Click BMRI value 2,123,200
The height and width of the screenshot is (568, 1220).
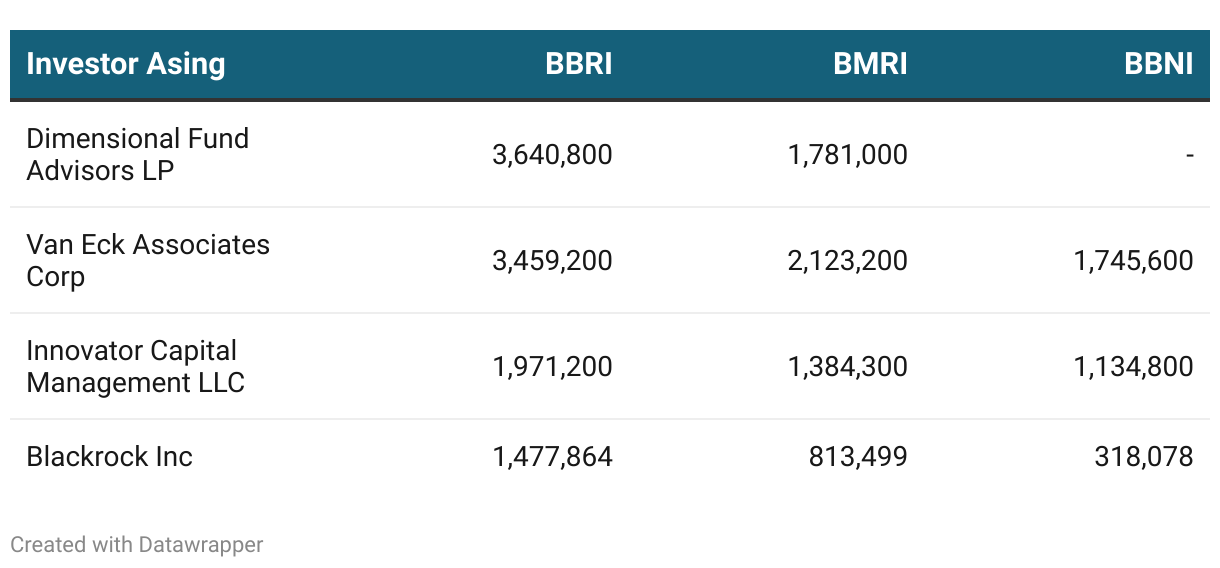pos(848,261)
